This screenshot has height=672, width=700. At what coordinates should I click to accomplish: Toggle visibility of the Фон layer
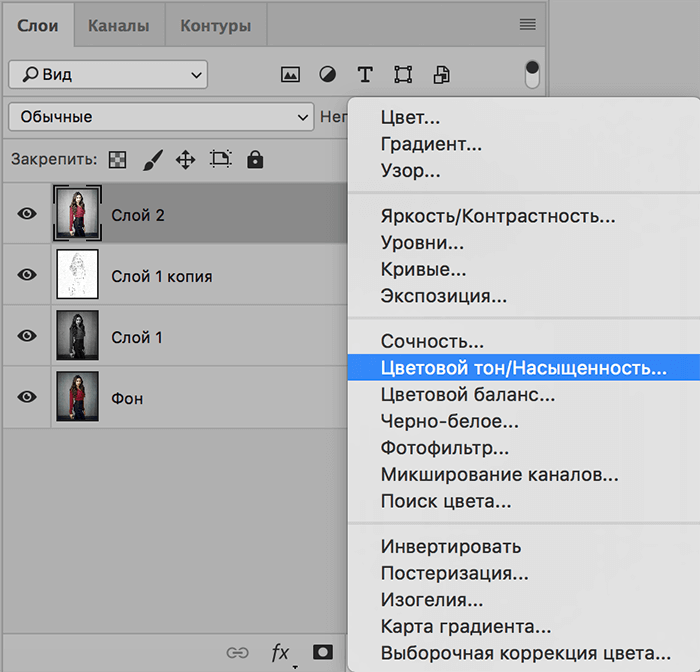[x=27, y=397]
